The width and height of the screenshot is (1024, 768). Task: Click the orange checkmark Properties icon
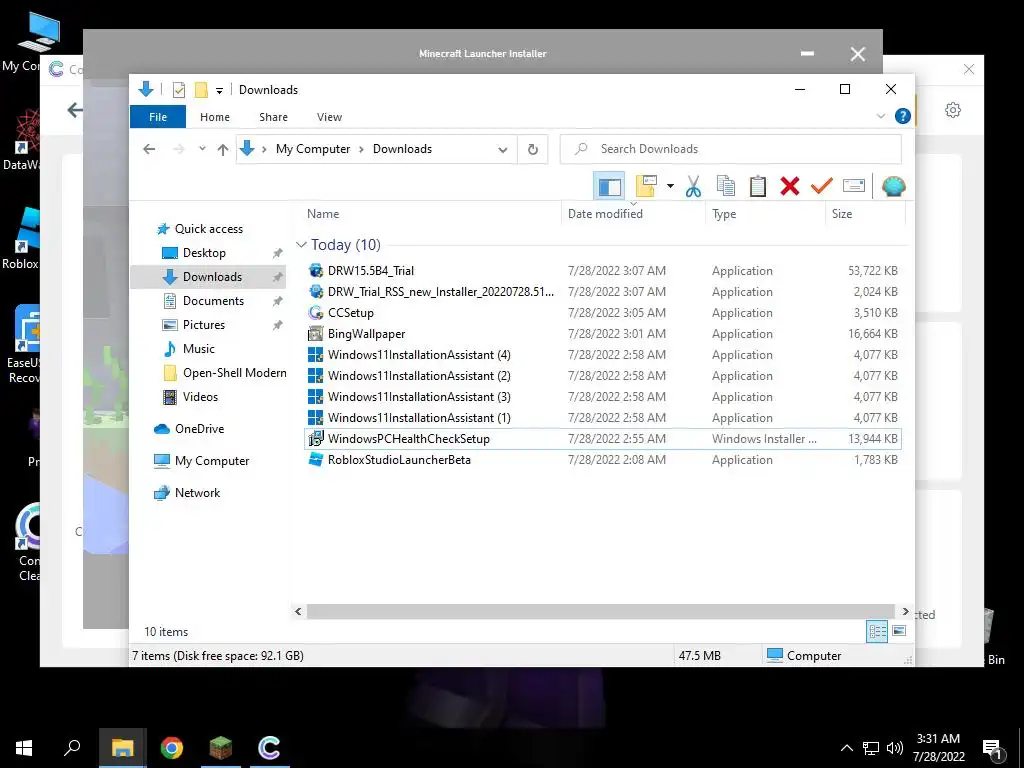tap(822, 186)
